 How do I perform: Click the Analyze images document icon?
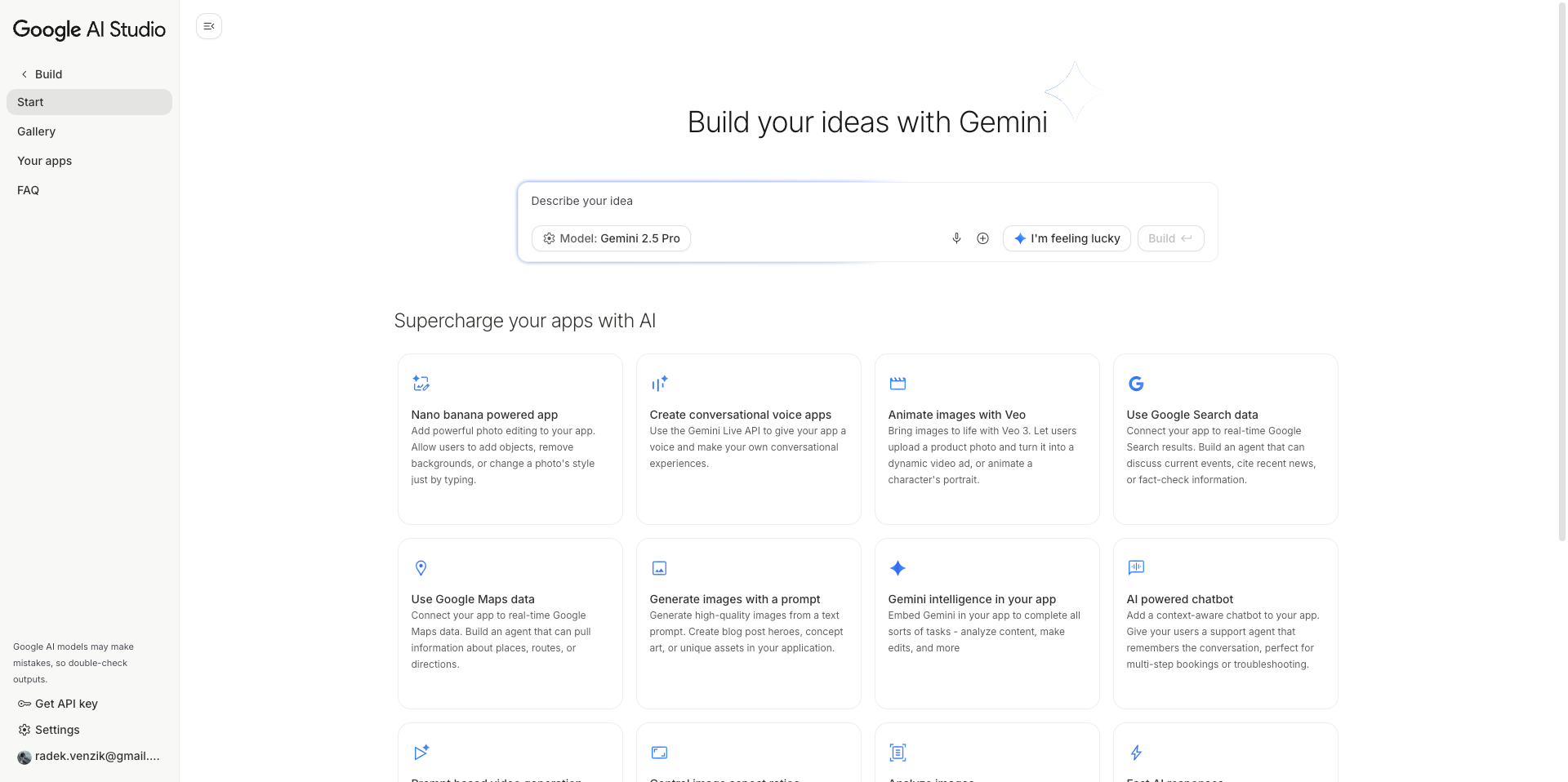pos(898,752)
